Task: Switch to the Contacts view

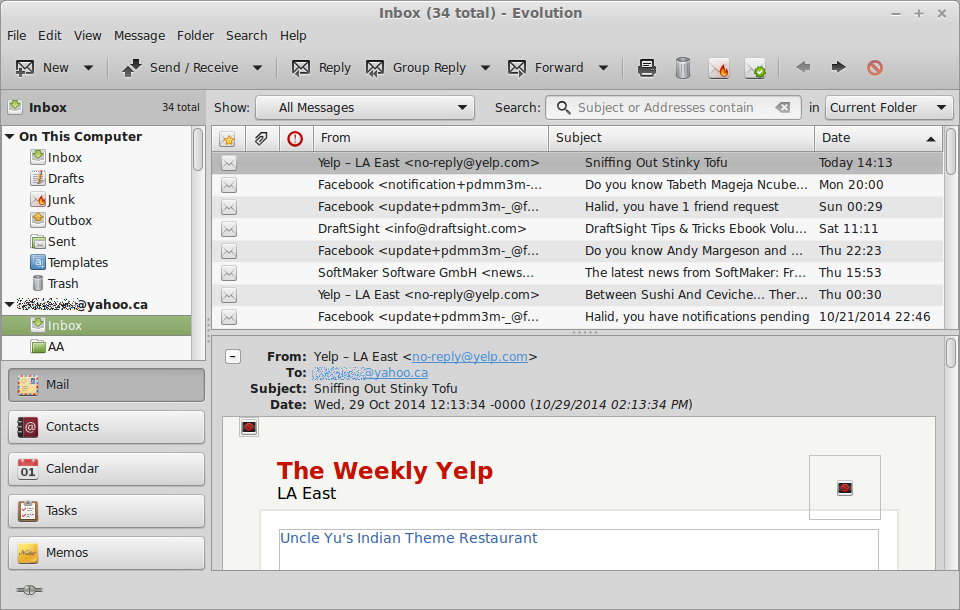Action: [107, 427]
